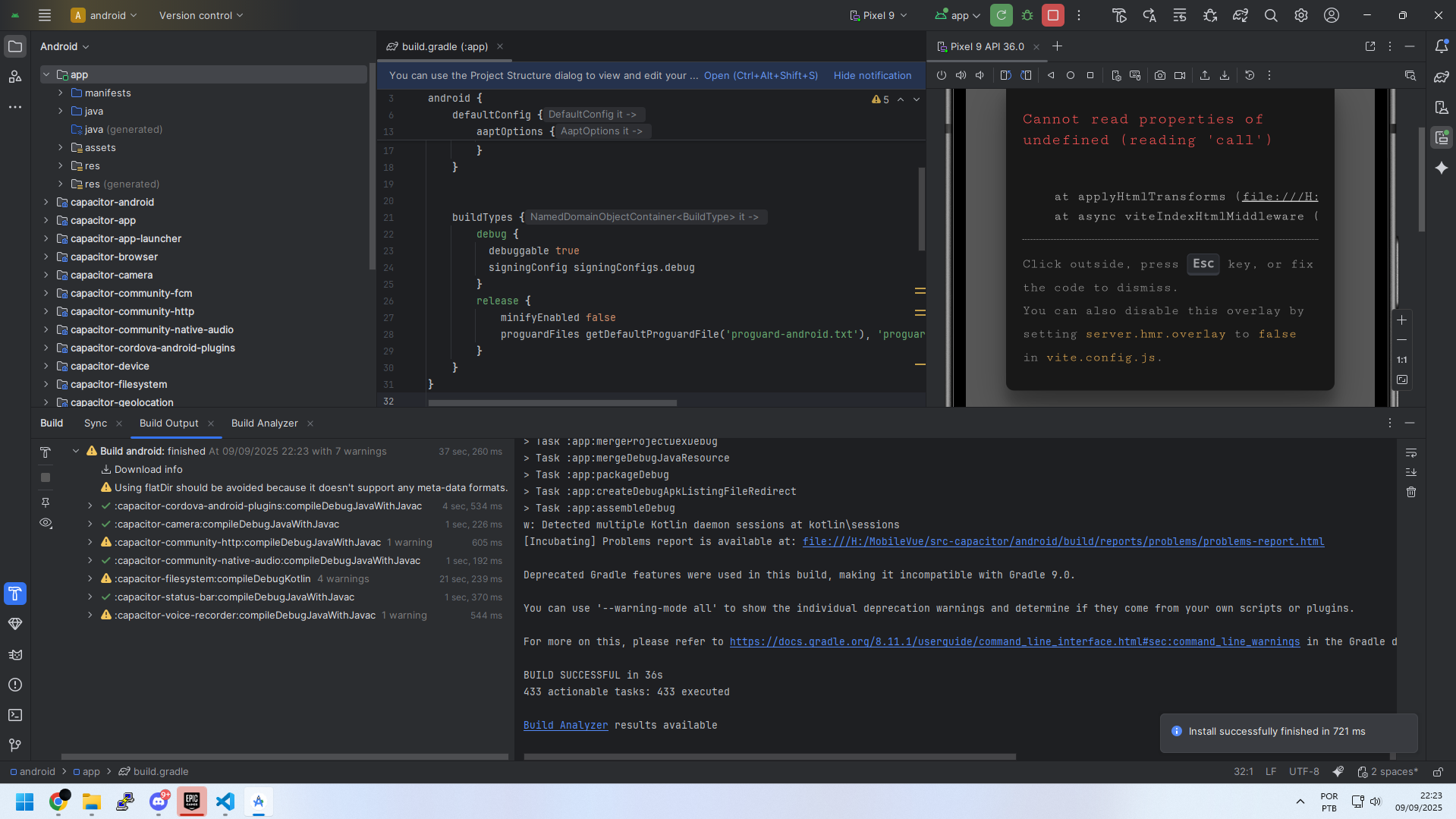1456x819 pixels.
Task: Click the emulator power button
Action: pyautogui.click(x=942, y=75)
